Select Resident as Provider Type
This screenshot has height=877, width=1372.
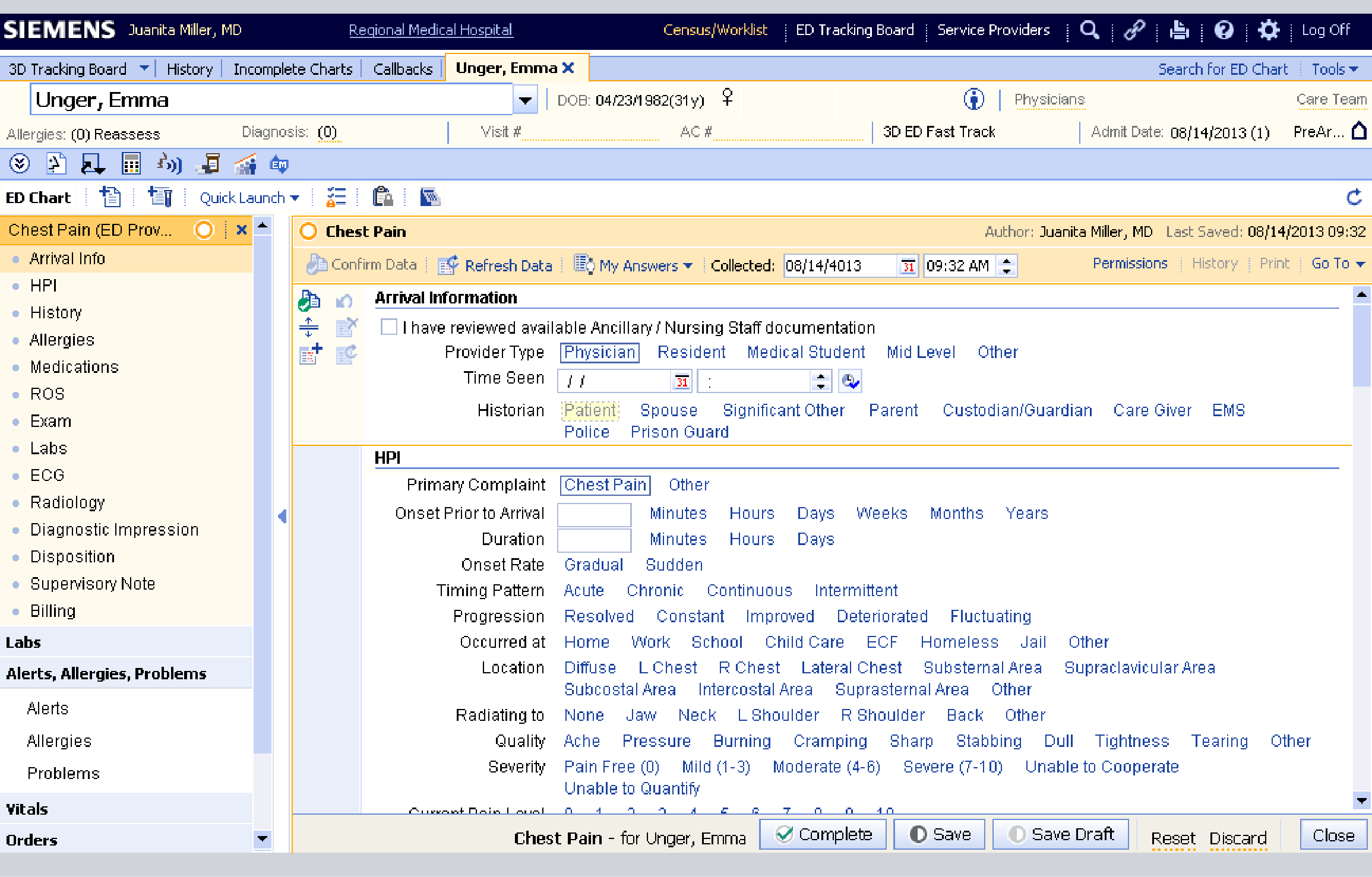coord(691,353)
